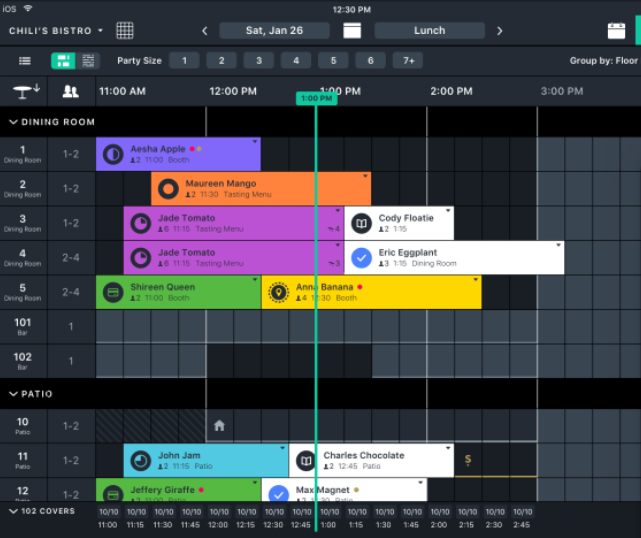Open Cody Floatie reservation dropdown arrow
This screenshot has height=538, width=641.
448,211
